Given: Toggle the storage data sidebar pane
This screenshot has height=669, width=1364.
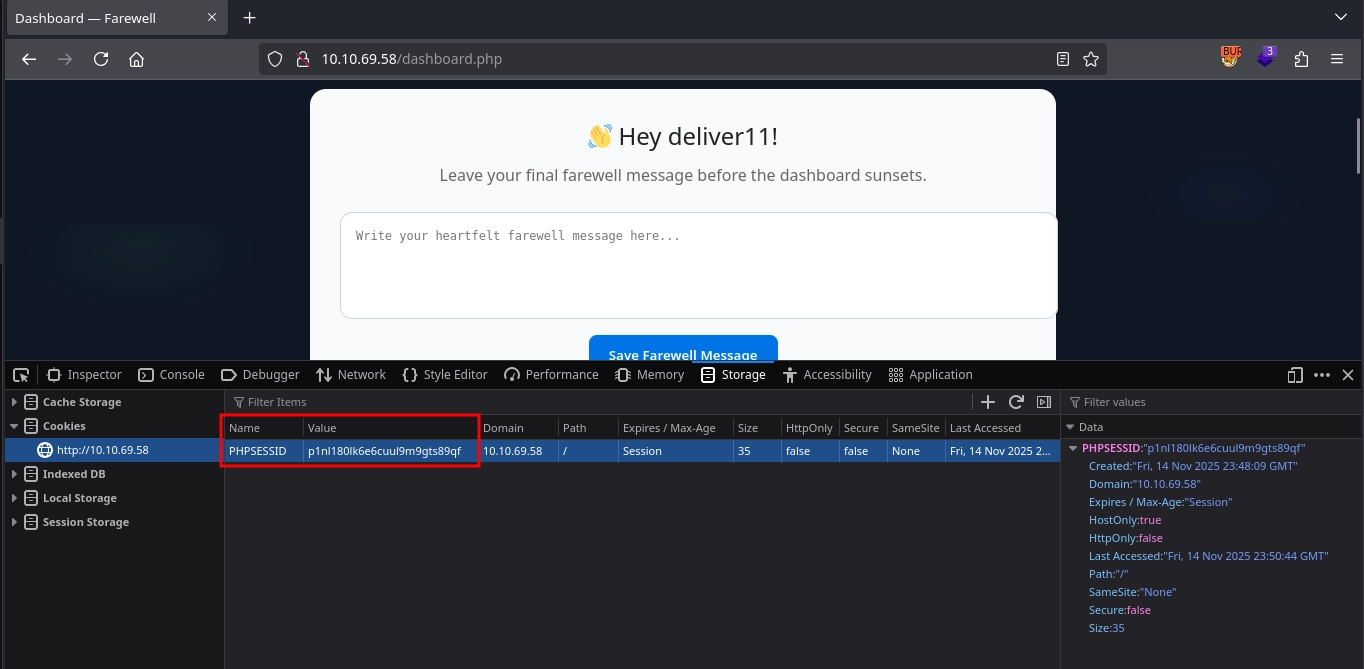Looking at the screenshot, I should [1044, 402].
